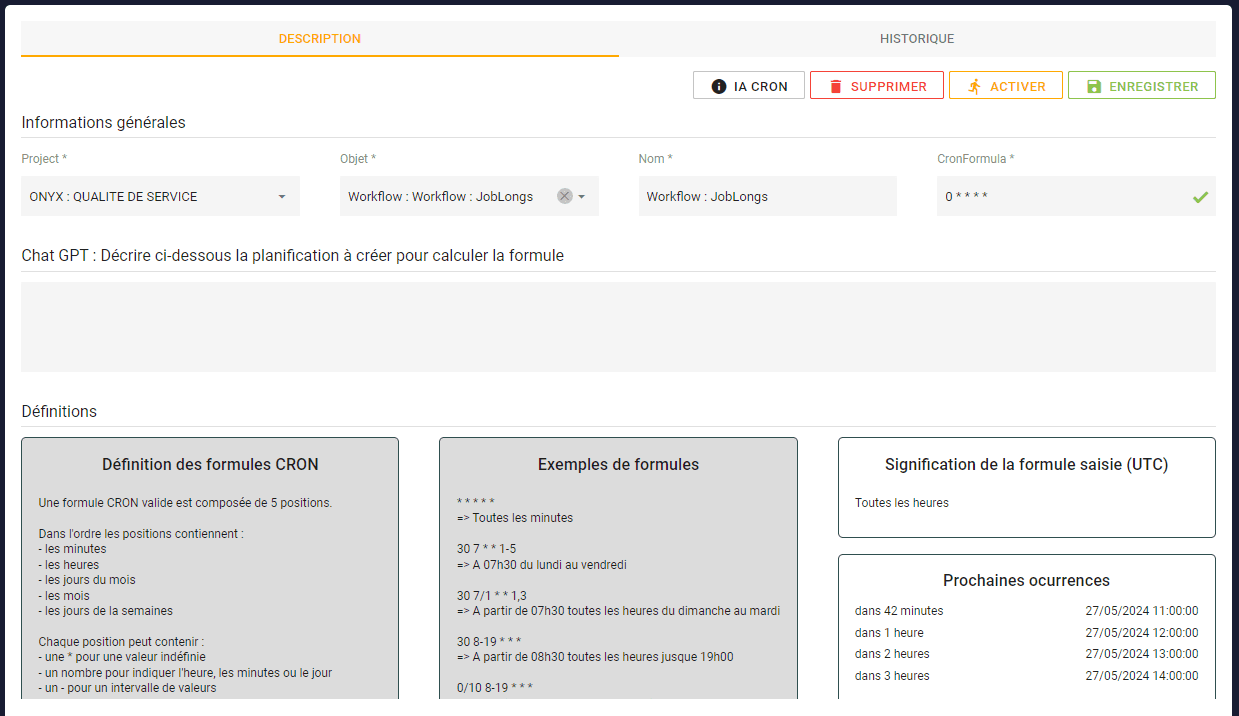This screenshot has height=716, width=1239.
Task: Click the 'dans 42 minutes' occurrence
Action: coord(899,610)
